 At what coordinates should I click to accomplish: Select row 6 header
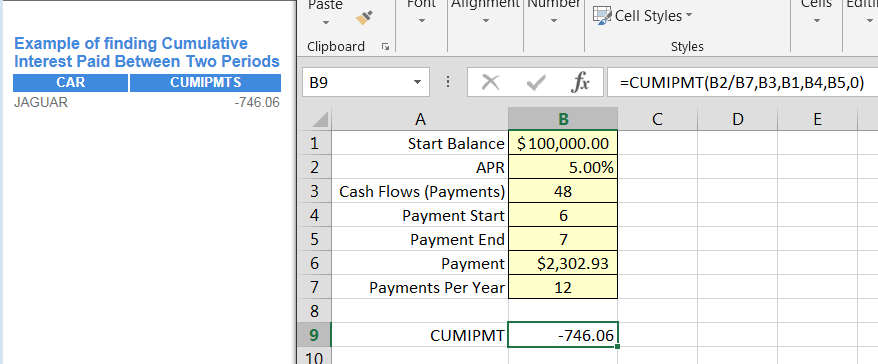tap(314, 263)
